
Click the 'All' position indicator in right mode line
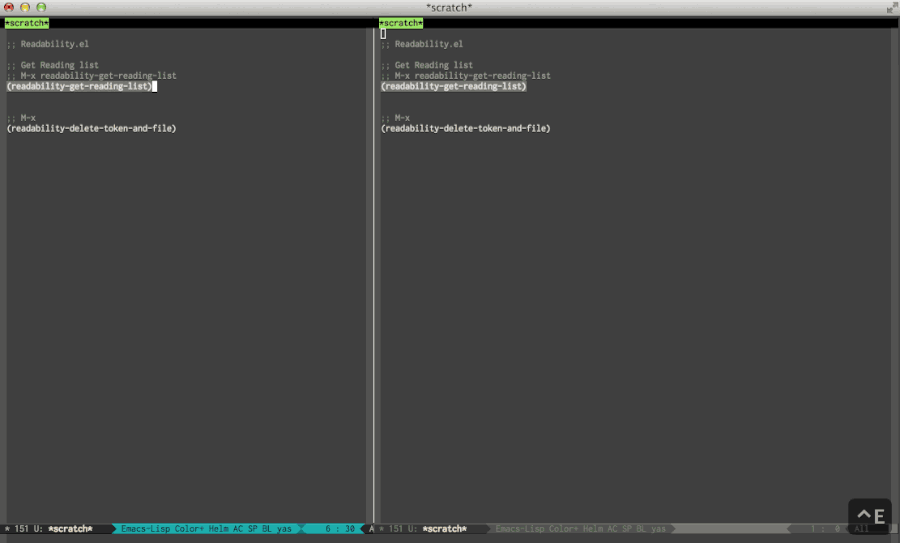[862, 529]
